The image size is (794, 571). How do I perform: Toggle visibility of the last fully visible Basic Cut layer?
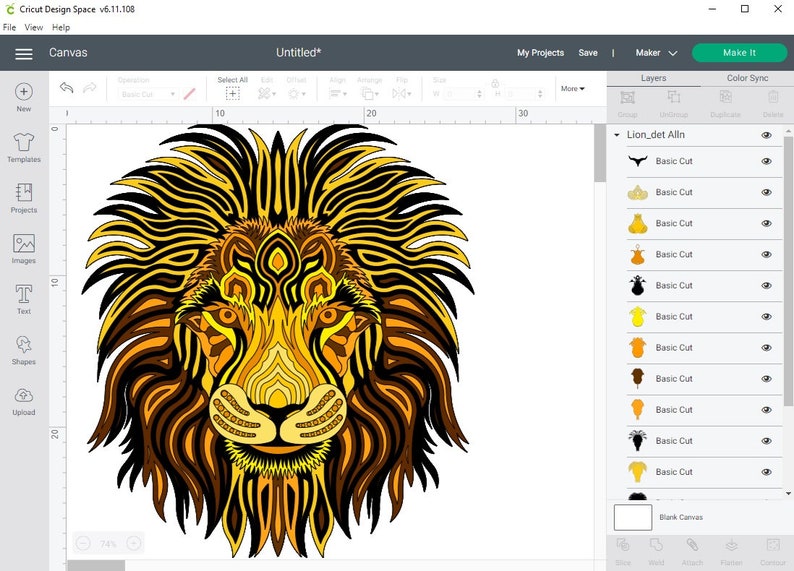coord(766,472)
